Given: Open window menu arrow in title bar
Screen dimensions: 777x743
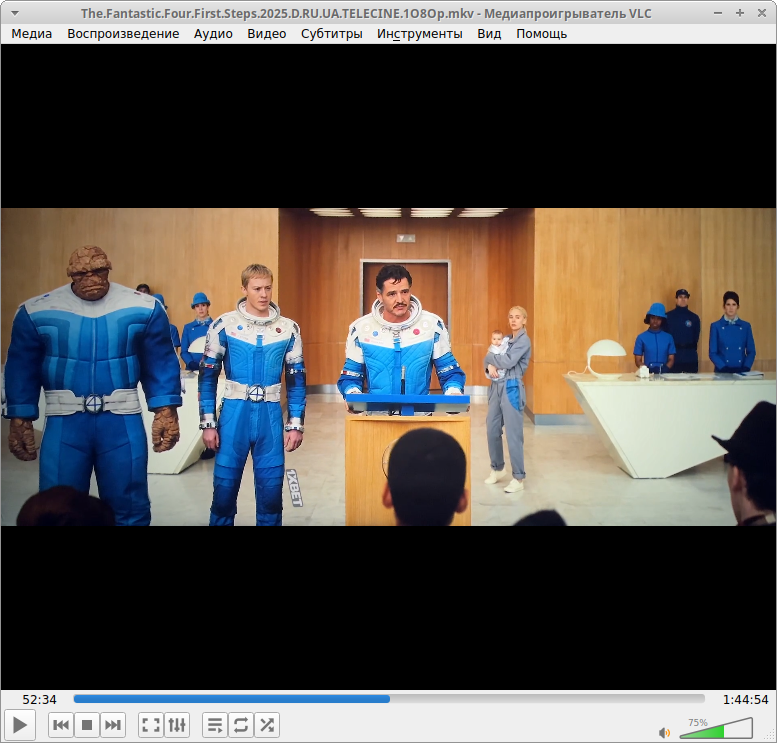Looking at the screenshot, I should point(15,13).
